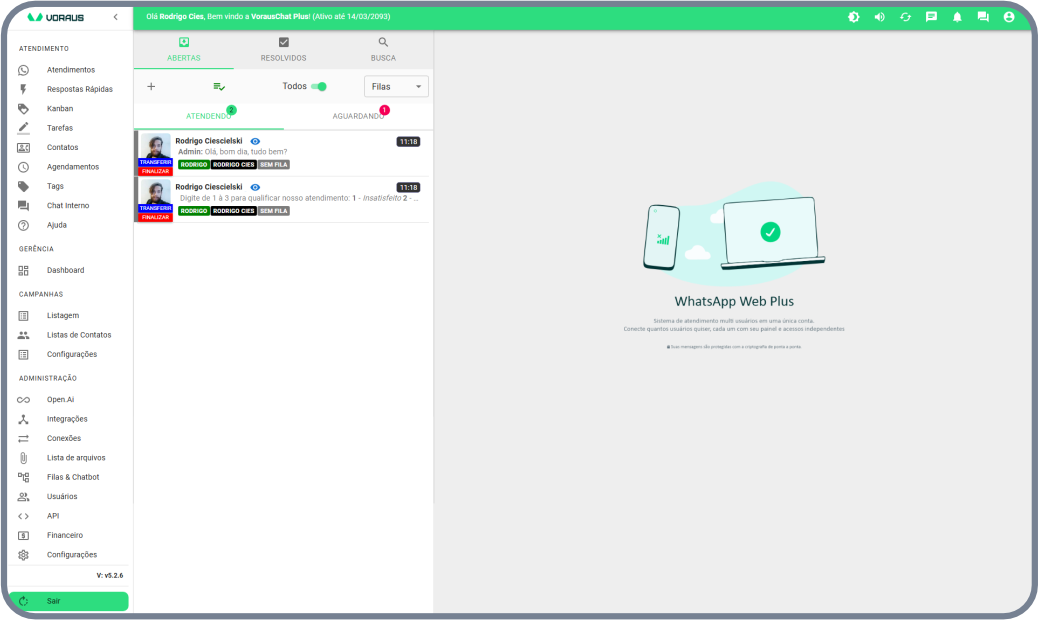Click Finalizar on the first ticket
The image size is (1038, 620).
click(155, 171)
